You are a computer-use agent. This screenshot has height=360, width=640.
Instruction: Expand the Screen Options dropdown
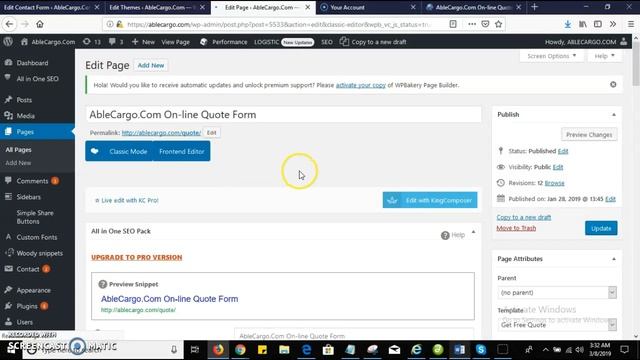pyautogui.click(x=551, y=56)
